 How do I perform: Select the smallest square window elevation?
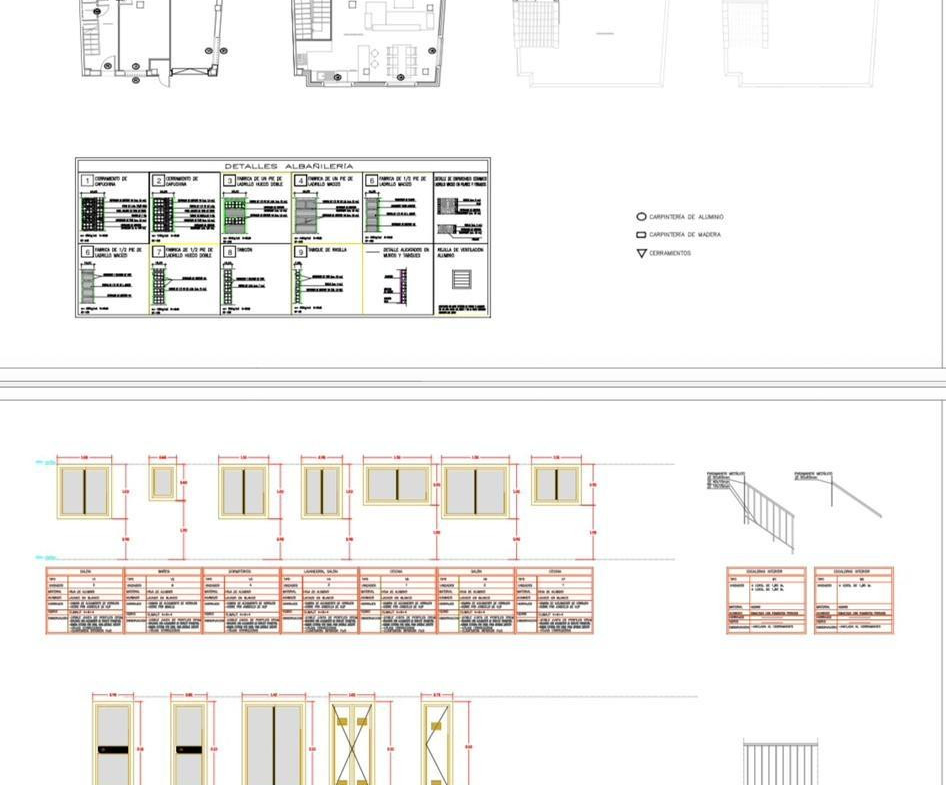[x=162, y=482]
